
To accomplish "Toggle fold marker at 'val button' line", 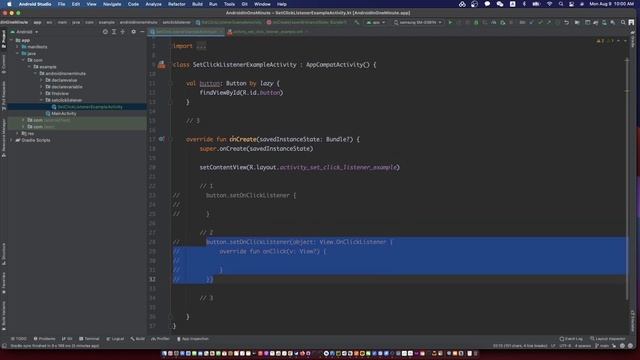I will click(171, 83).
